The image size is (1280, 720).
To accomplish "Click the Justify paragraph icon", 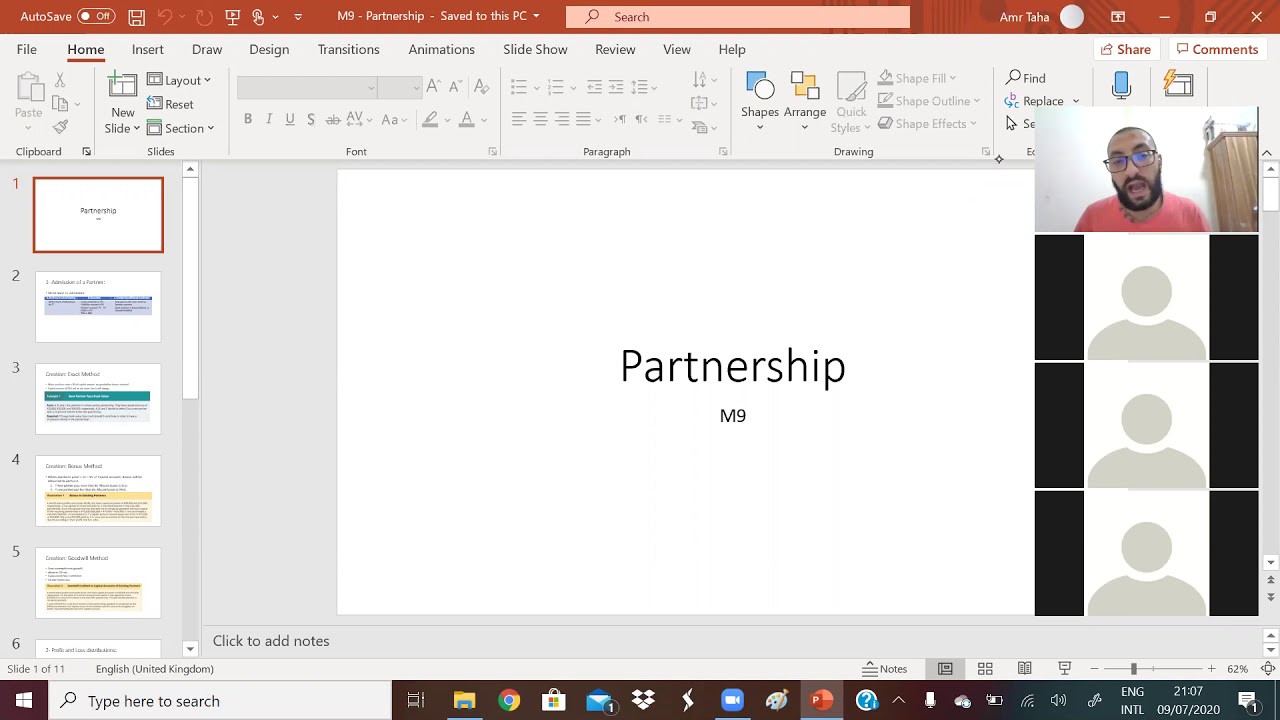I will coord(584,119).
